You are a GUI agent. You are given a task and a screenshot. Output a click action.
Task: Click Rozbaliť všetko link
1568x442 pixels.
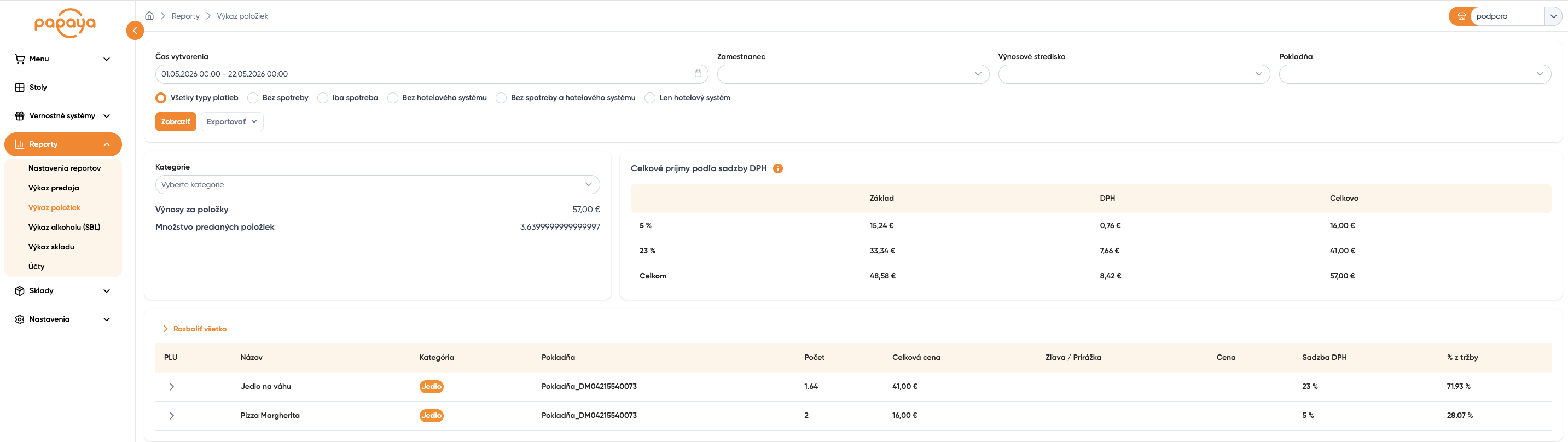pyautogui.click(x=200, y=329)
